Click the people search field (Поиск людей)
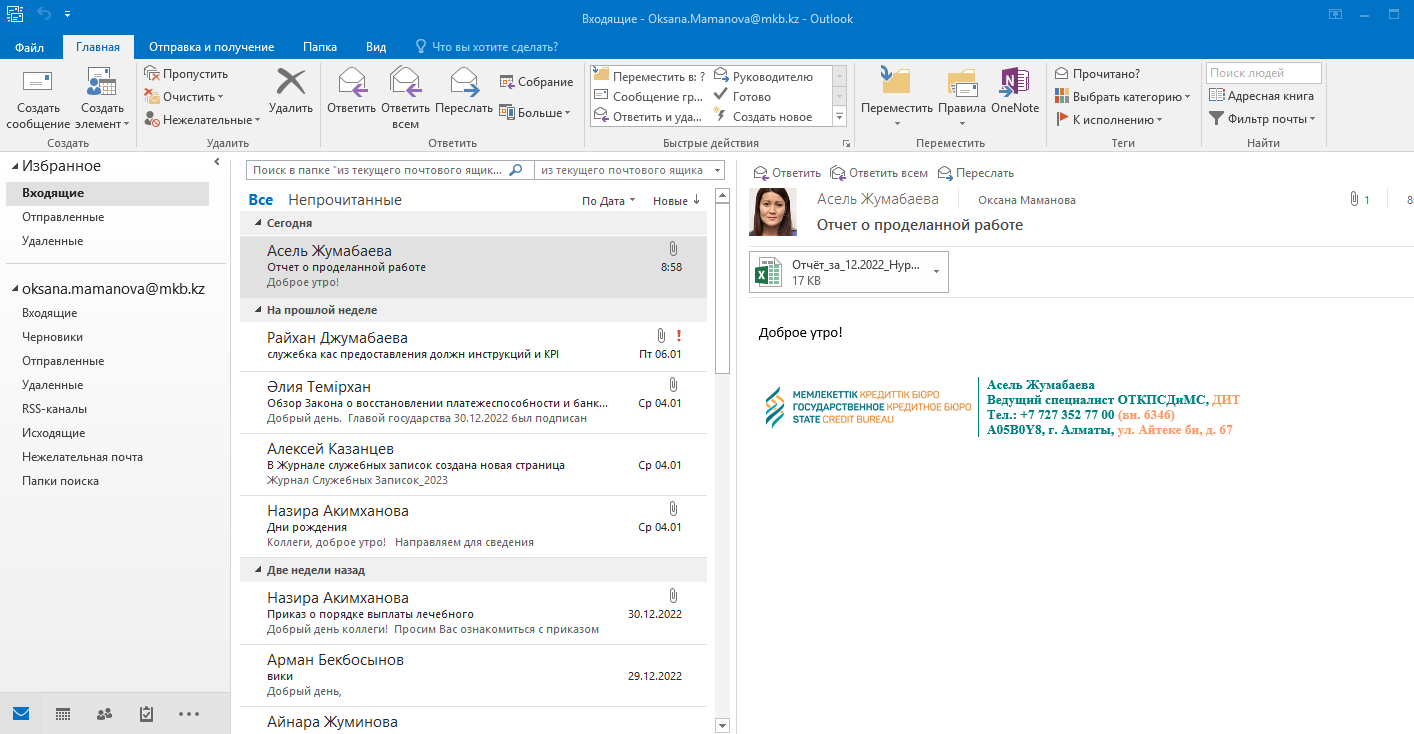Viewport: 1414px width, 734px height. (1263, 73)
